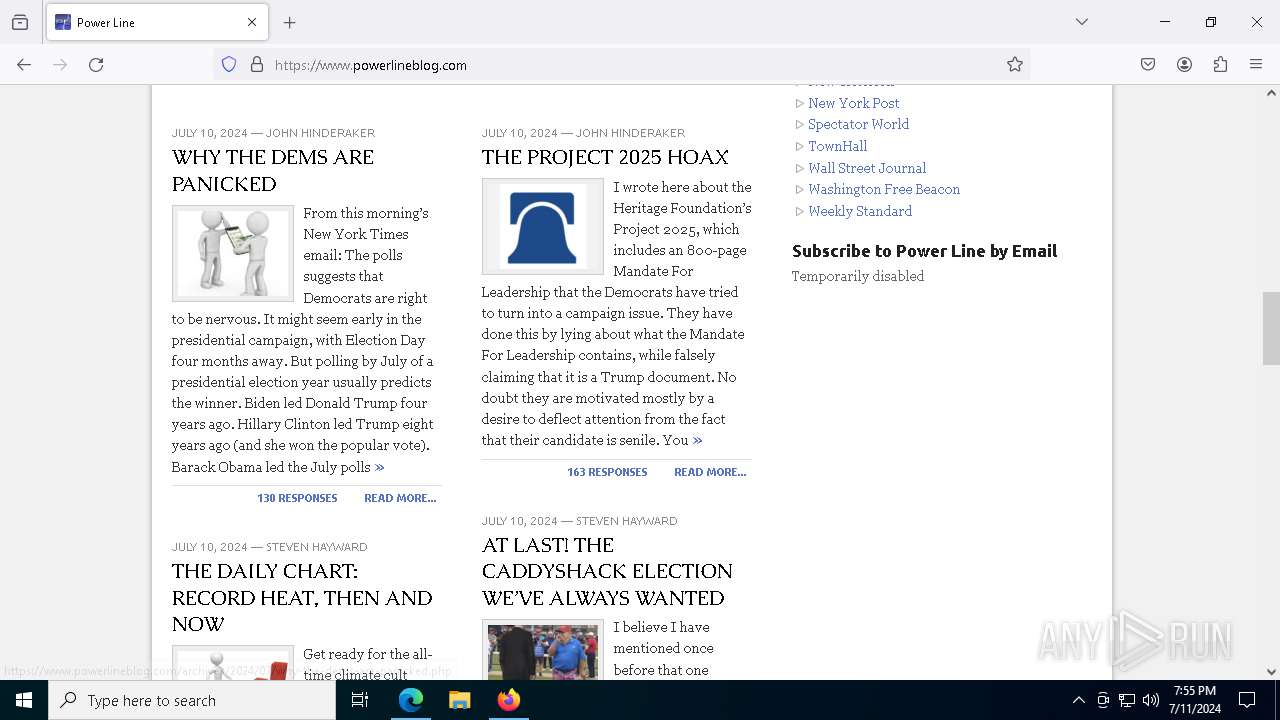Click 'Subscribe to Power Line by Email' heading
Screen dimensions: 1280x720
(924, 251)
